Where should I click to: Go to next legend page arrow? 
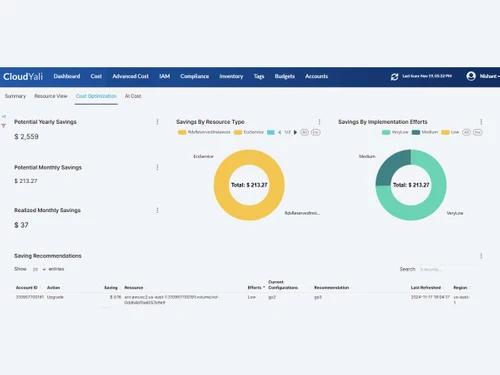295,132
